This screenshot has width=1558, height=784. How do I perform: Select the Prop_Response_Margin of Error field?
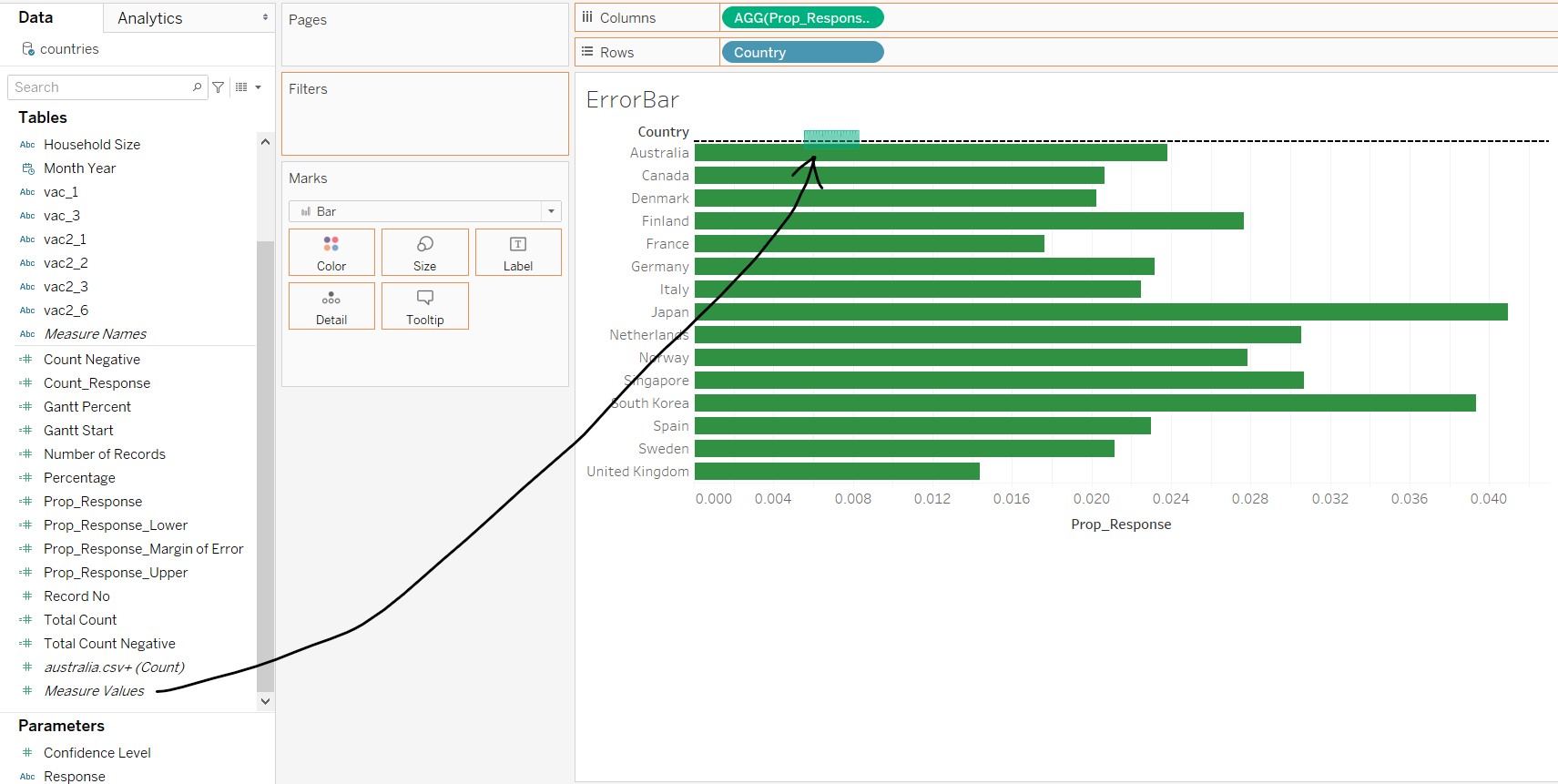point(143,549)
